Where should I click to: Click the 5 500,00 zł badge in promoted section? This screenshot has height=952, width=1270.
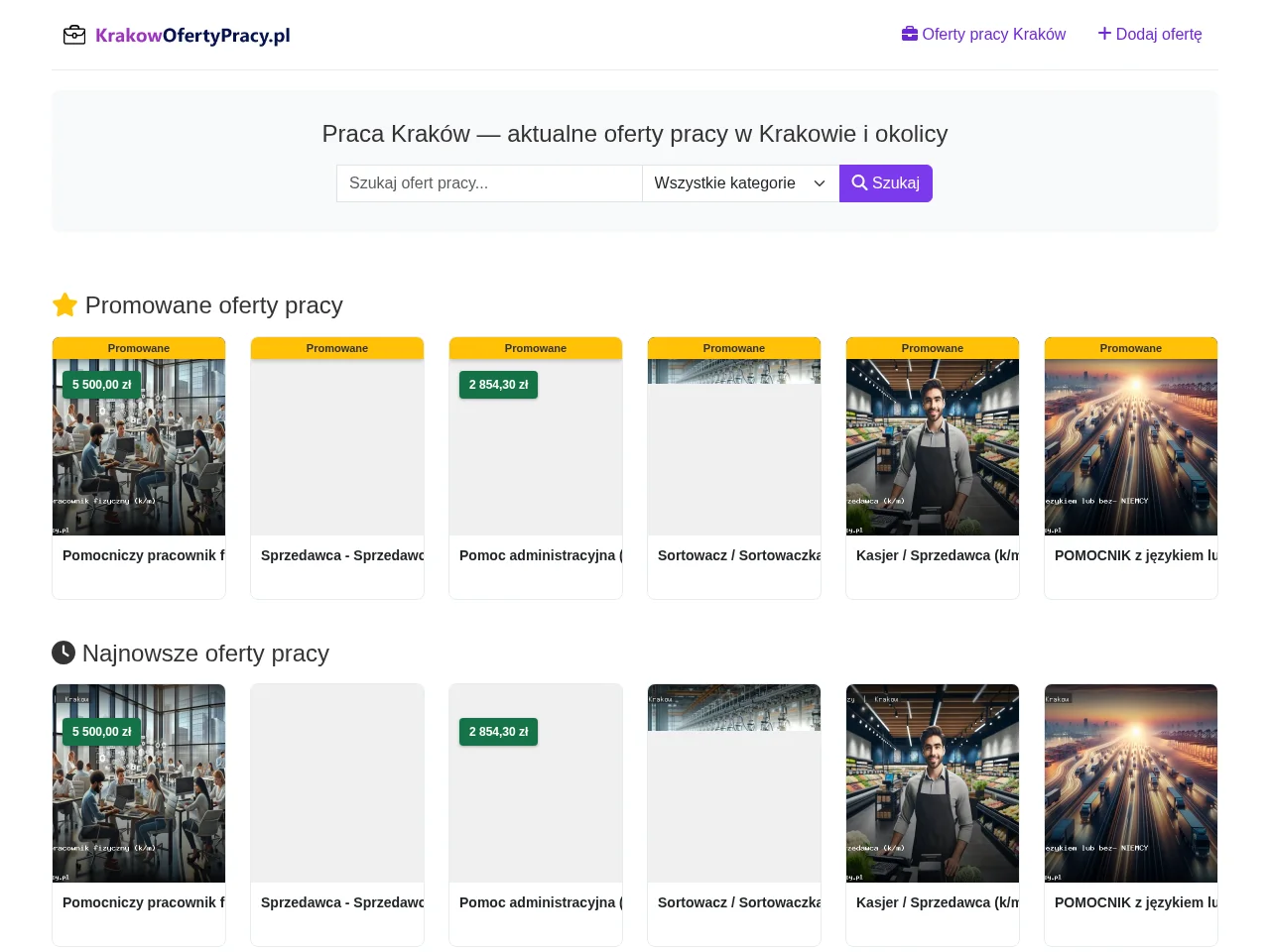(101, 385)
